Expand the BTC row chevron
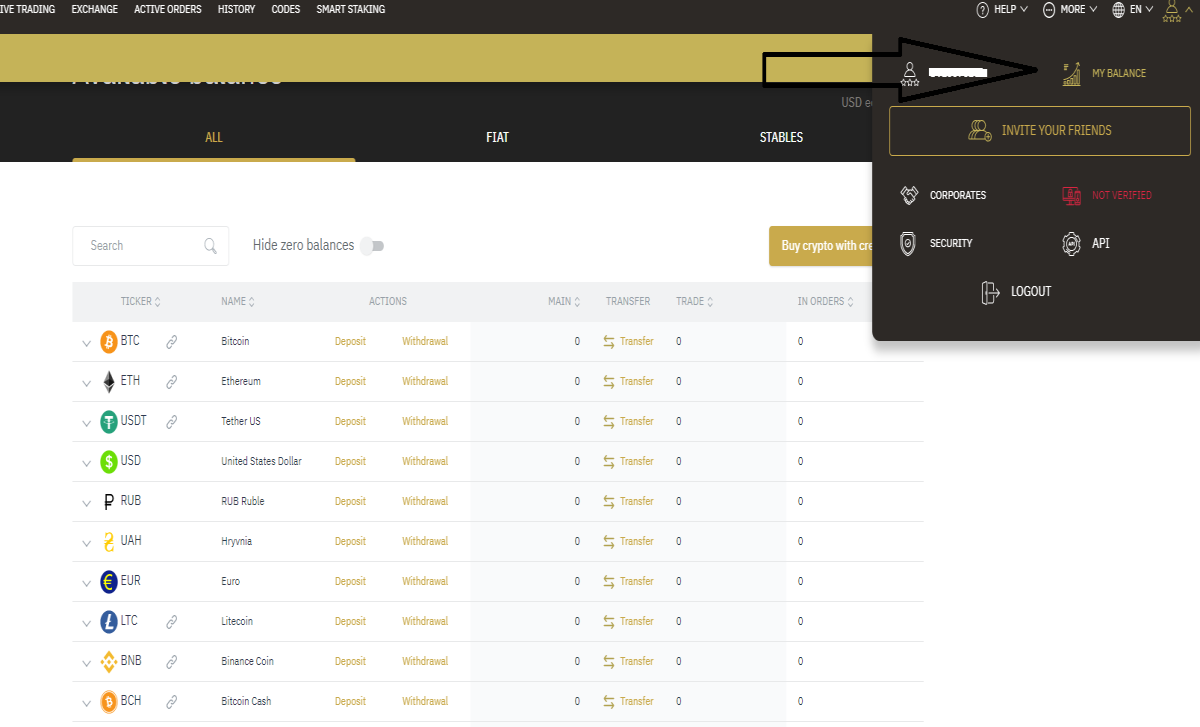1200x727 pixels. [86, 343]
